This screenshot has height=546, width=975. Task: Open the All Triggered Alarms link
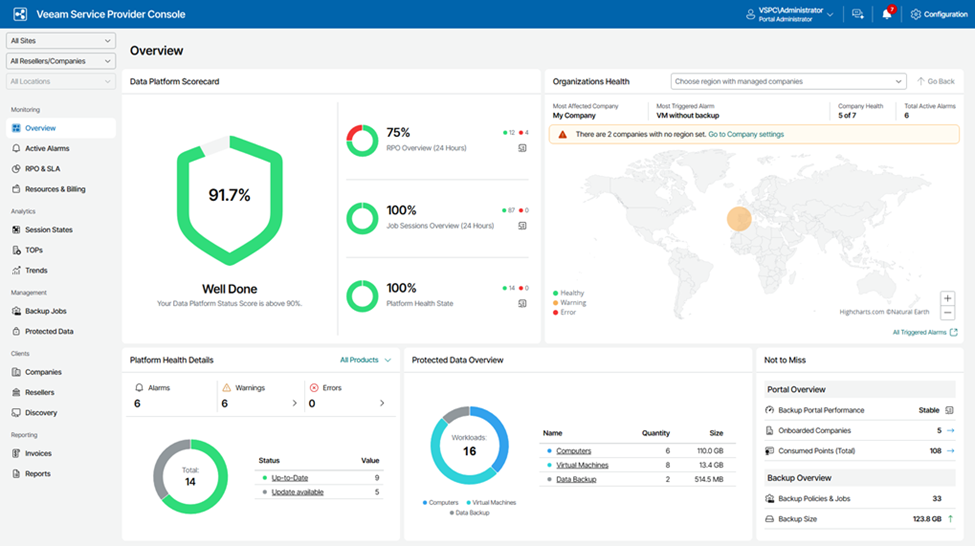coord(924,332)
